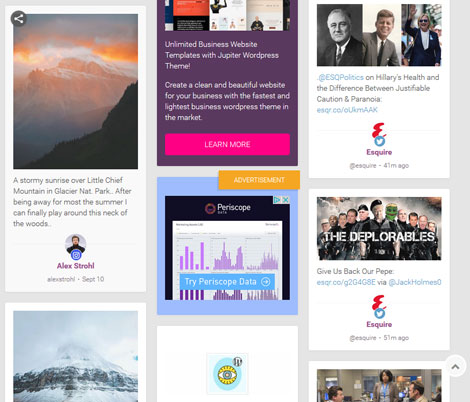This screenshot has width=470, height=402.
Task: Open the stormy sunrise mountain photo
Action: 76,91
